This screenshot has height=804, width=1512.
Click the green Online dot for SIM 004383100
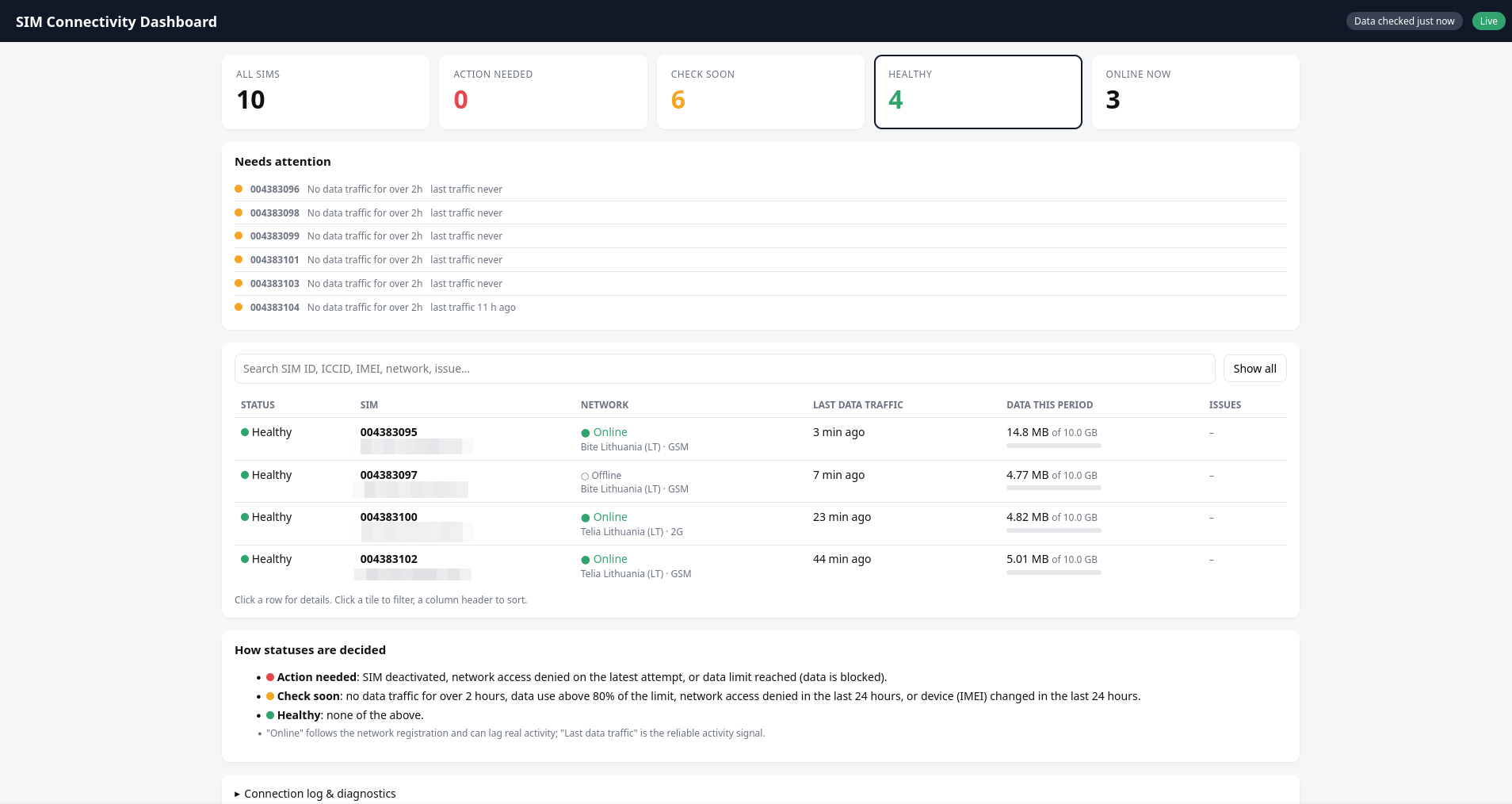(586, 518)
